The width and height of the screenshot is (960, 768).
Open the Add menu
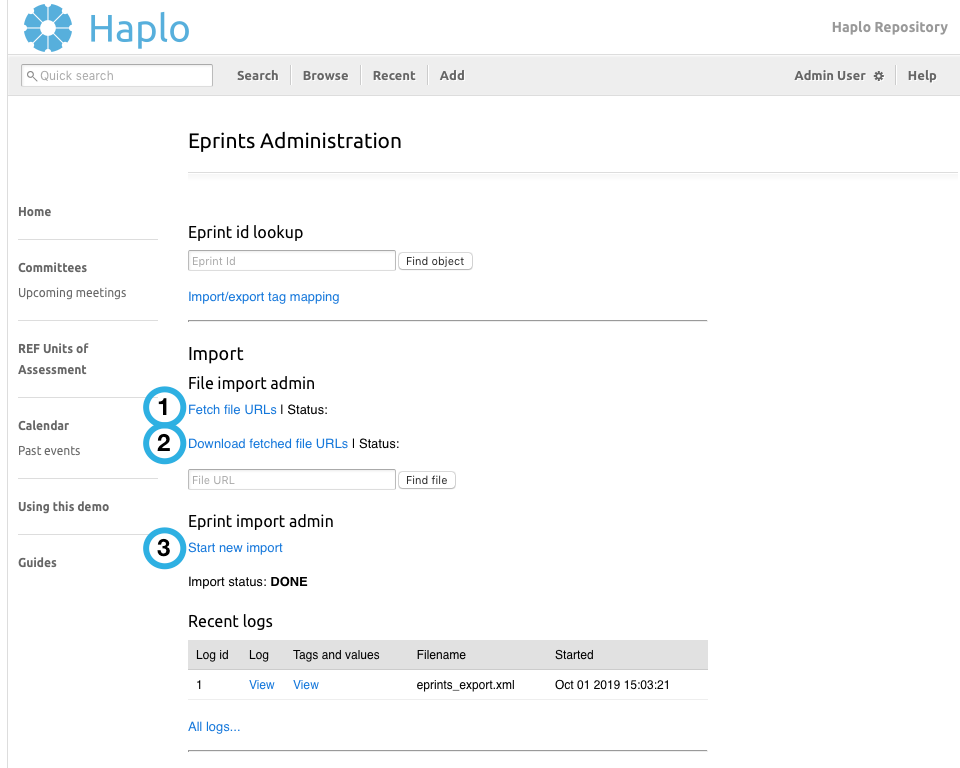[452, 75]
